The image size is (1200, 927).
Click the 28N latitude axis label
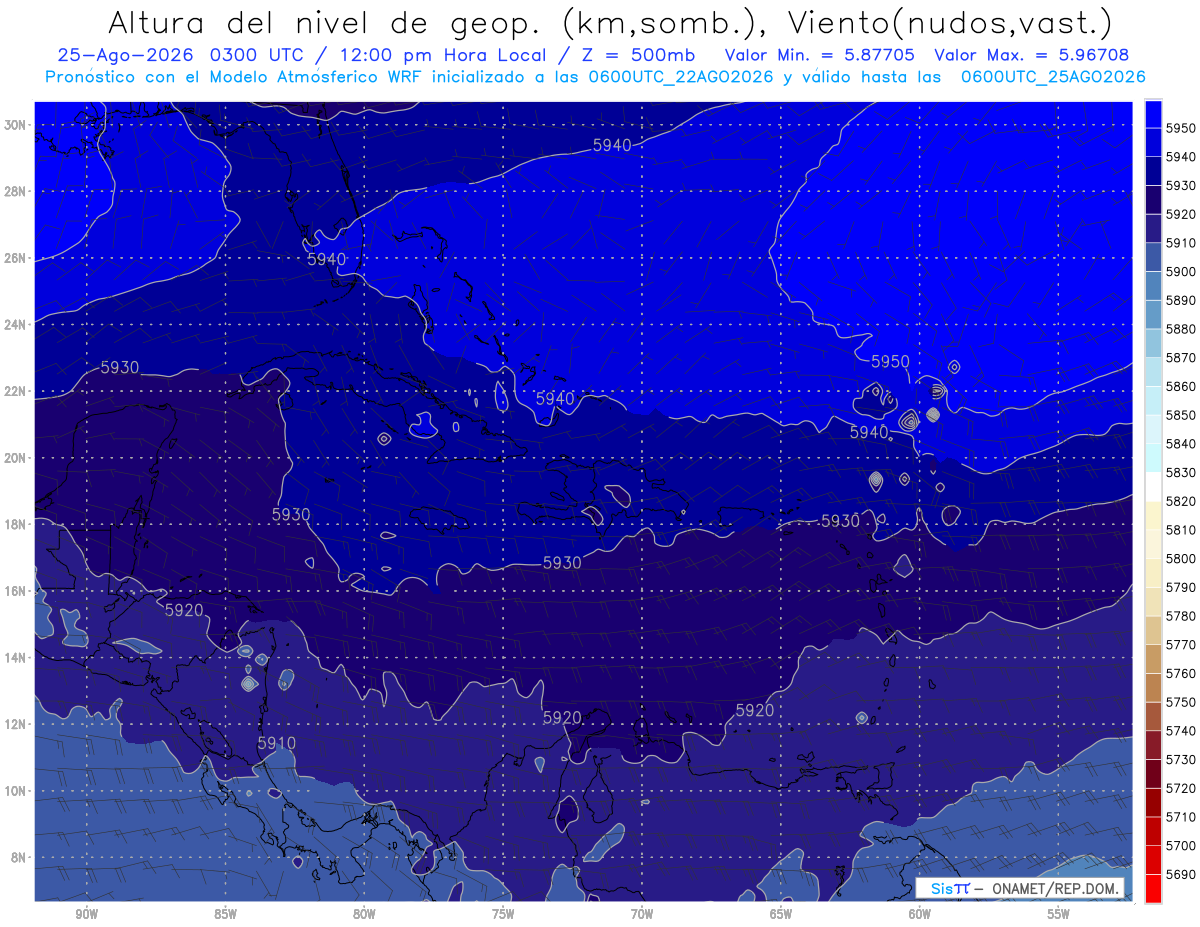(x=17, y=191)
